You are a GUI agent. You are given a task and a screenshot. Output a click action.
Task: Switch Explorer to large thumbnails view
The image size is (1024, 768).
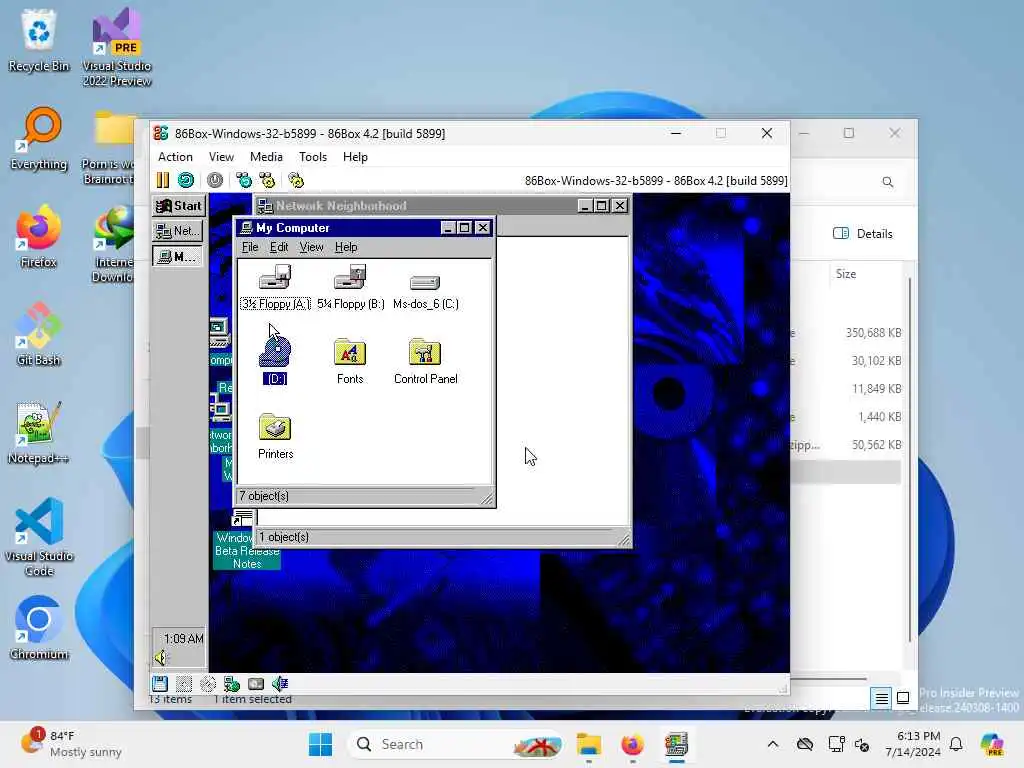pos(903,698)
